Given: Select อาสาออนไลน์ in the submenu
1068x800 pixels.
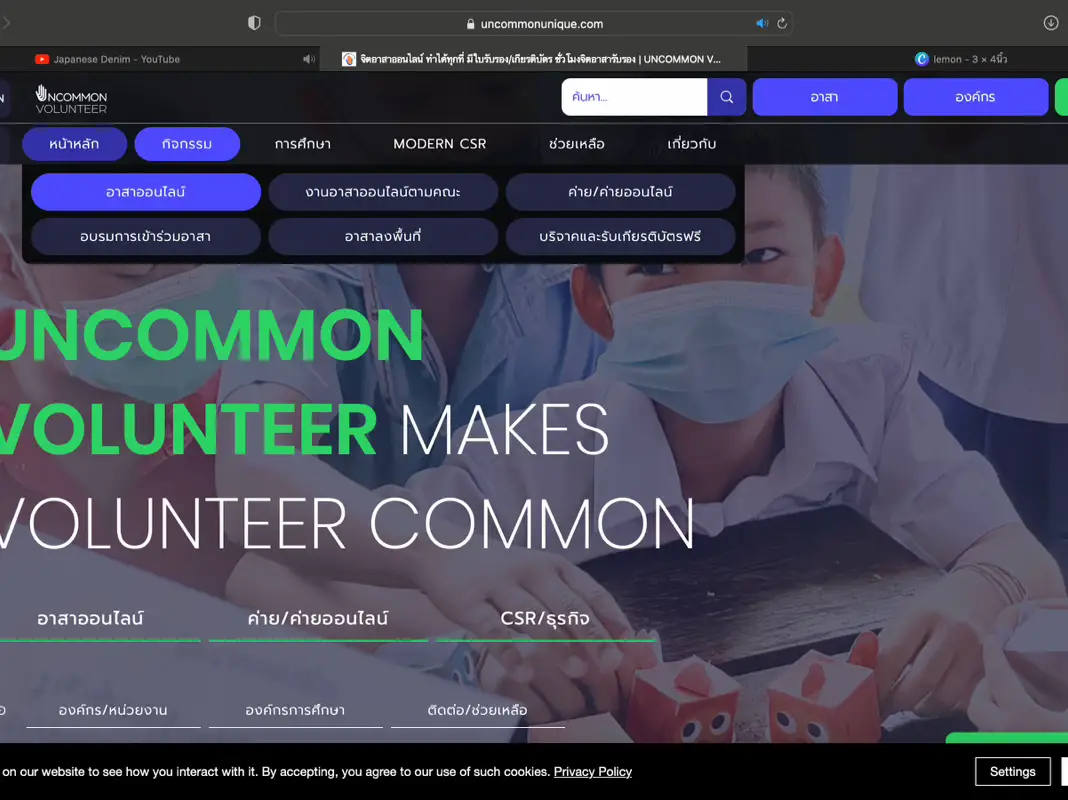Looking at the screenshot, I should [146, 192].
